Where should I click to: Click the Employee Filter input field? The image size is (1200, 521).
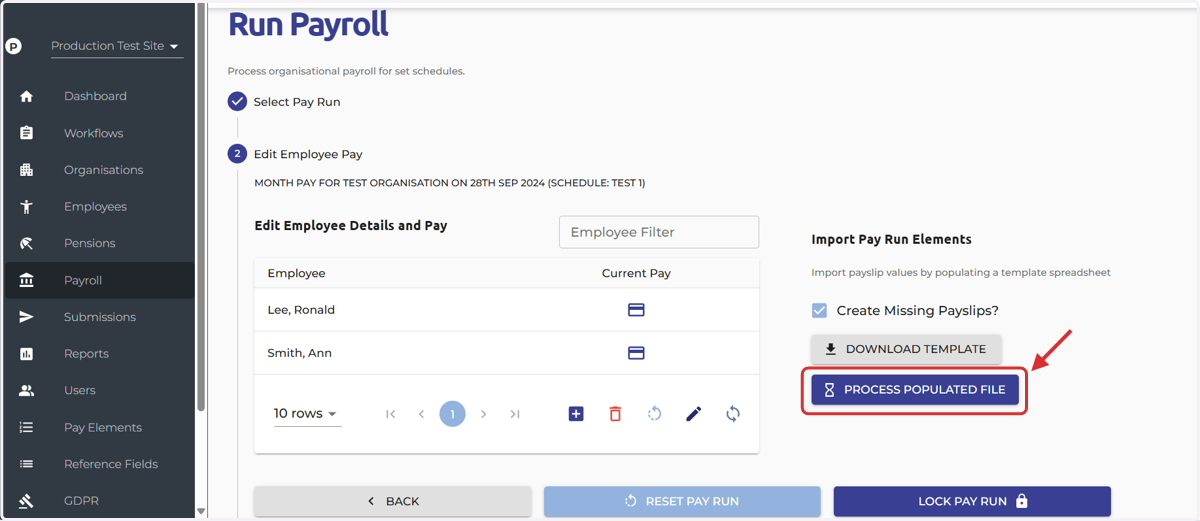(659, 232)
